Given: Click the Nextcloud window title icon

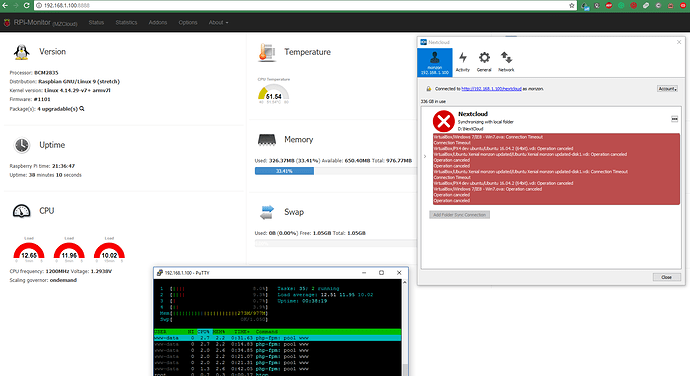Looking at the screenshot, I should click(423, 42).
